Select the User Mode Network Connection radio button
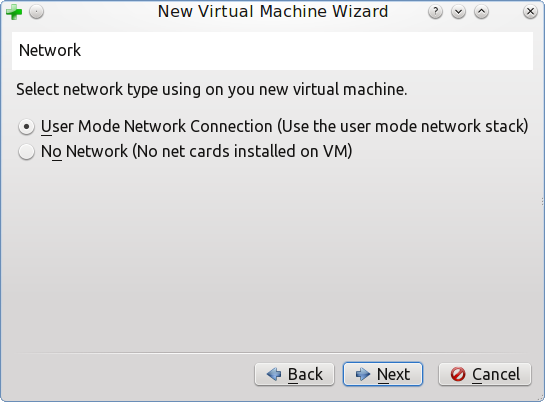Viewport: 545px width, 402px height. pyautogui.click(x=26, y=126)
